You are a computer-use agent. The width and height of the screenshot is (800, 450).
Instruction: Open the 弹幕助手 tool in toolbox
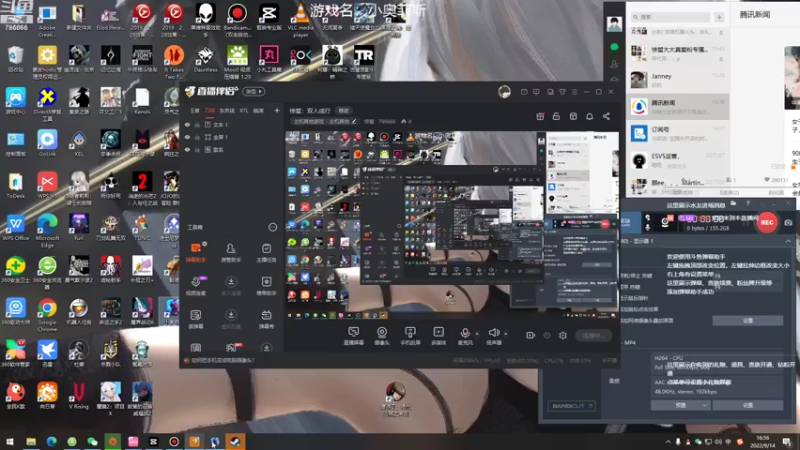(x=196, y=252)
